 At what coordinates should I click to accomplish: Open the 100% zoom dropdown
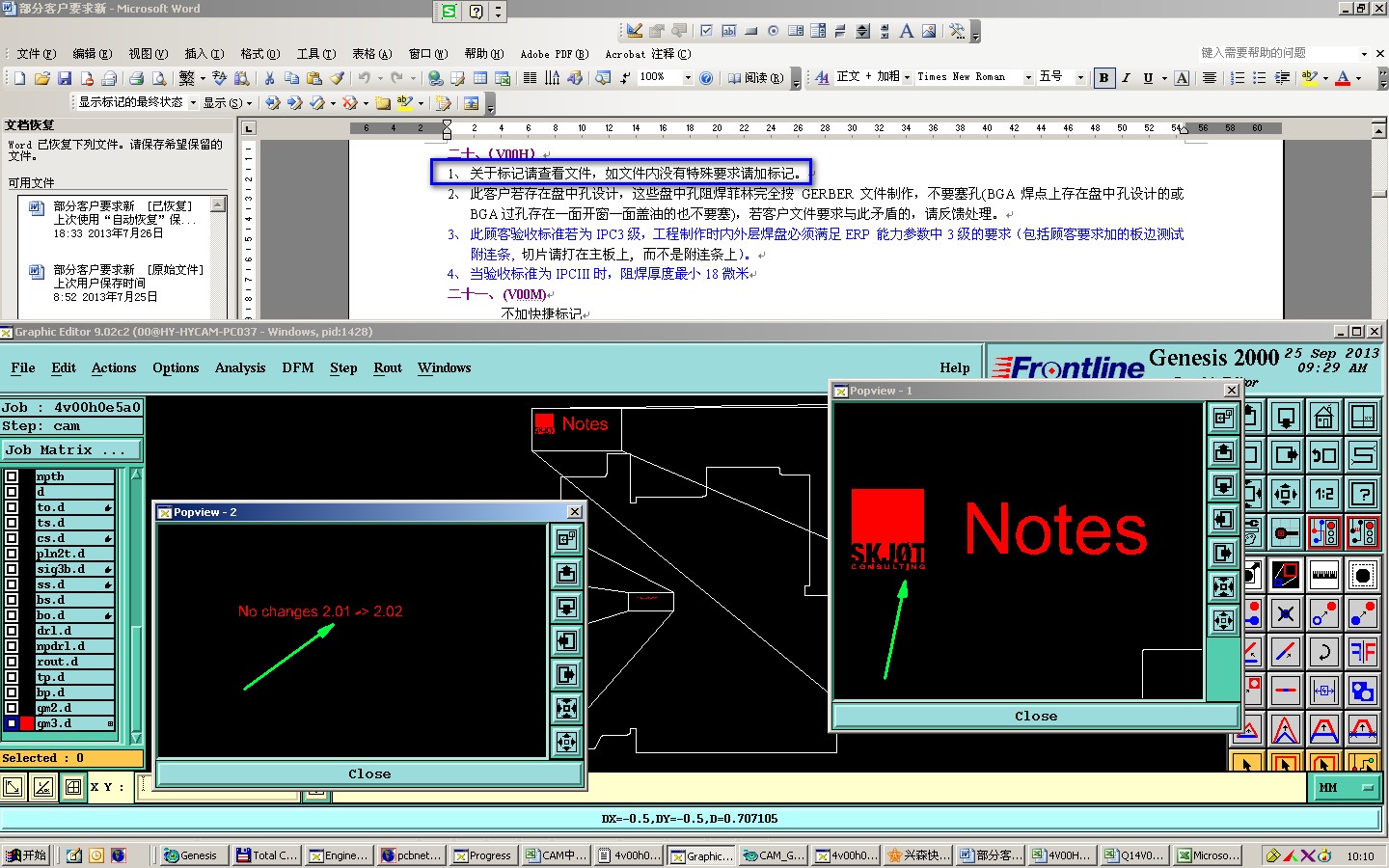[x=688, y=78]
